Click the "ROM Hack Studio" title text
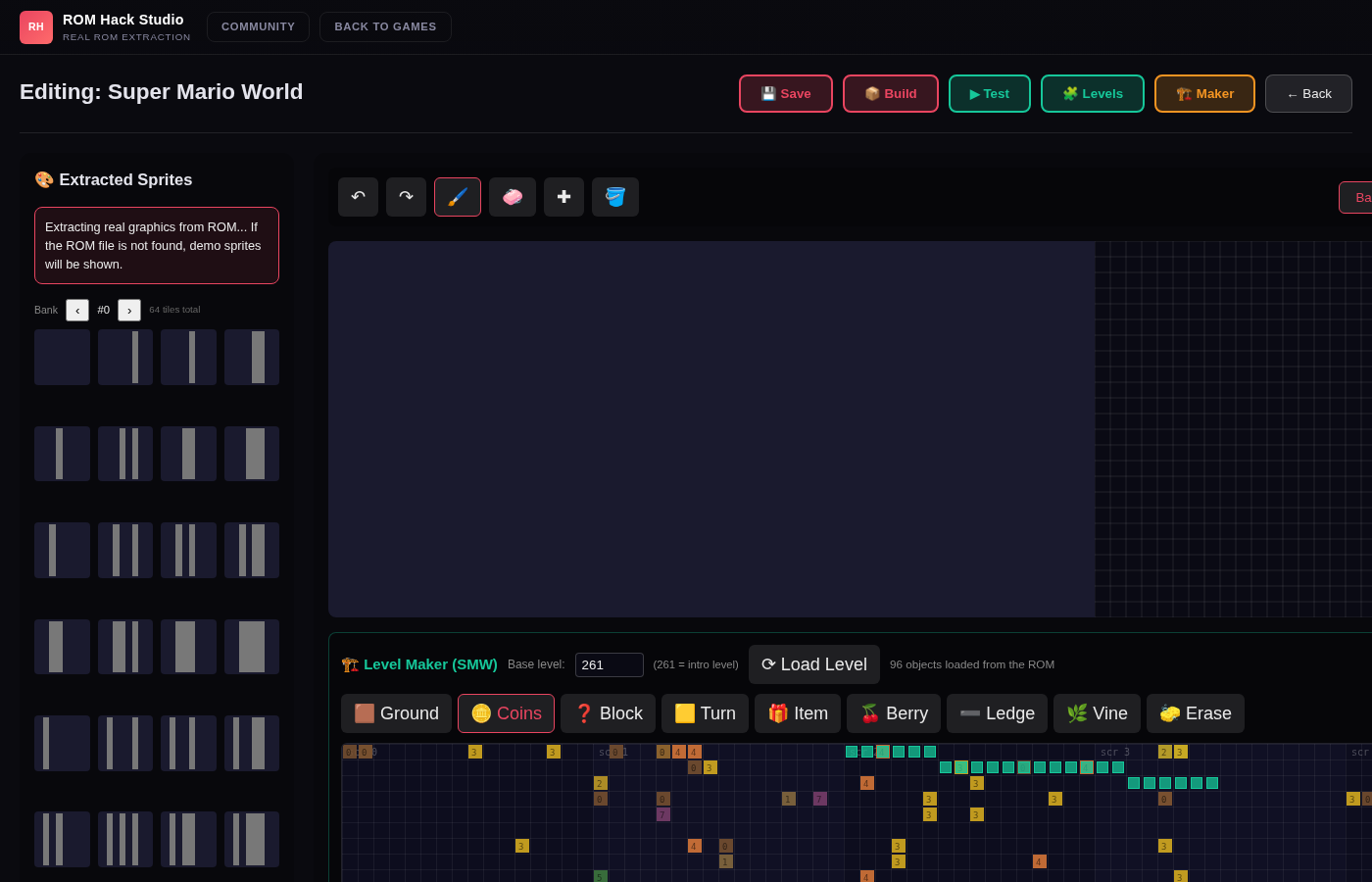This screenshot has height=882, width=1372. pyautogui.click(x=123, y=20)
